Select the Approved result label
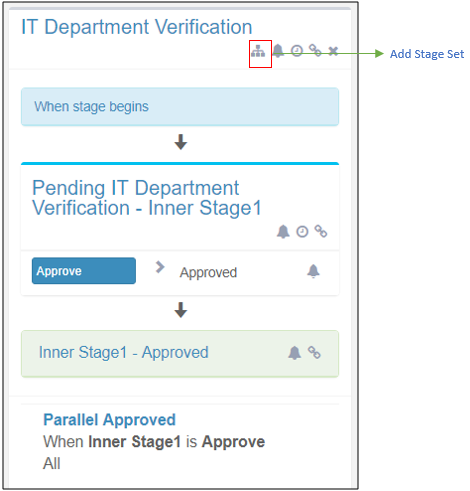Image resolution: width=470 pixels, height=491 pixels. 208,273
